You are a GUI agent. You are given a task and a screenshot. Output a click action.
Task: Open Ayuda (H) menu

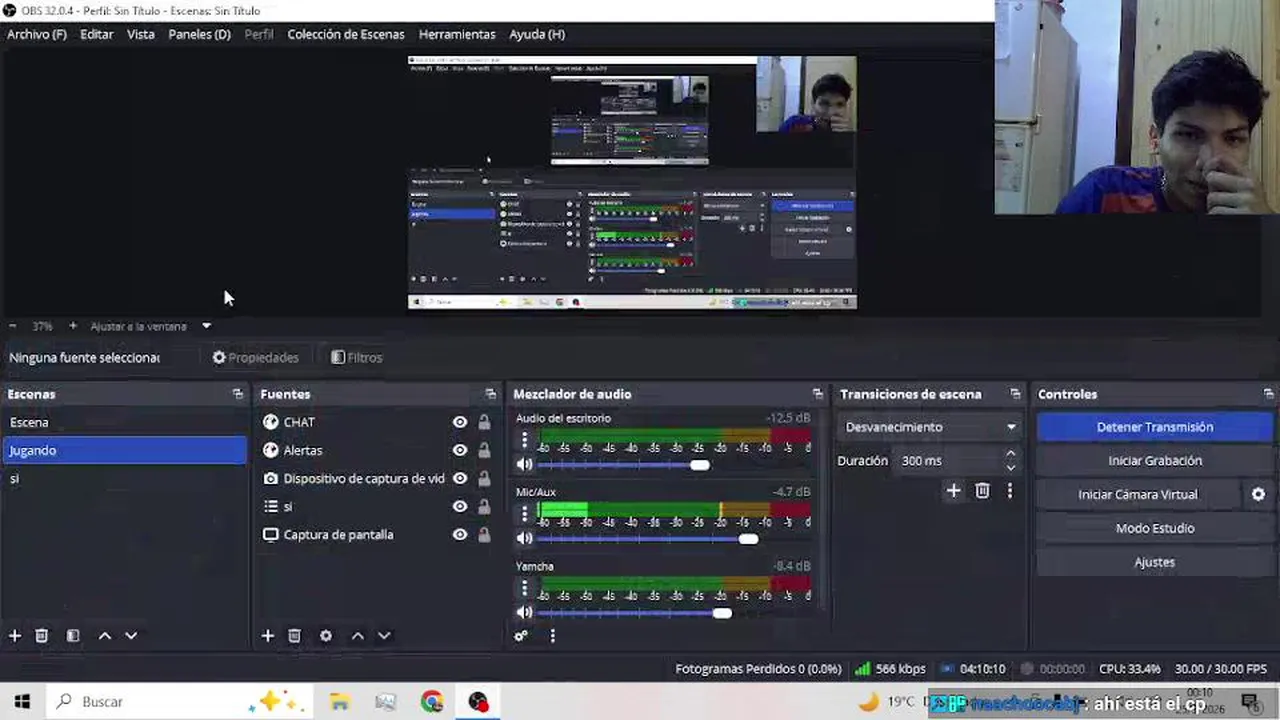(x=537, y=34)
